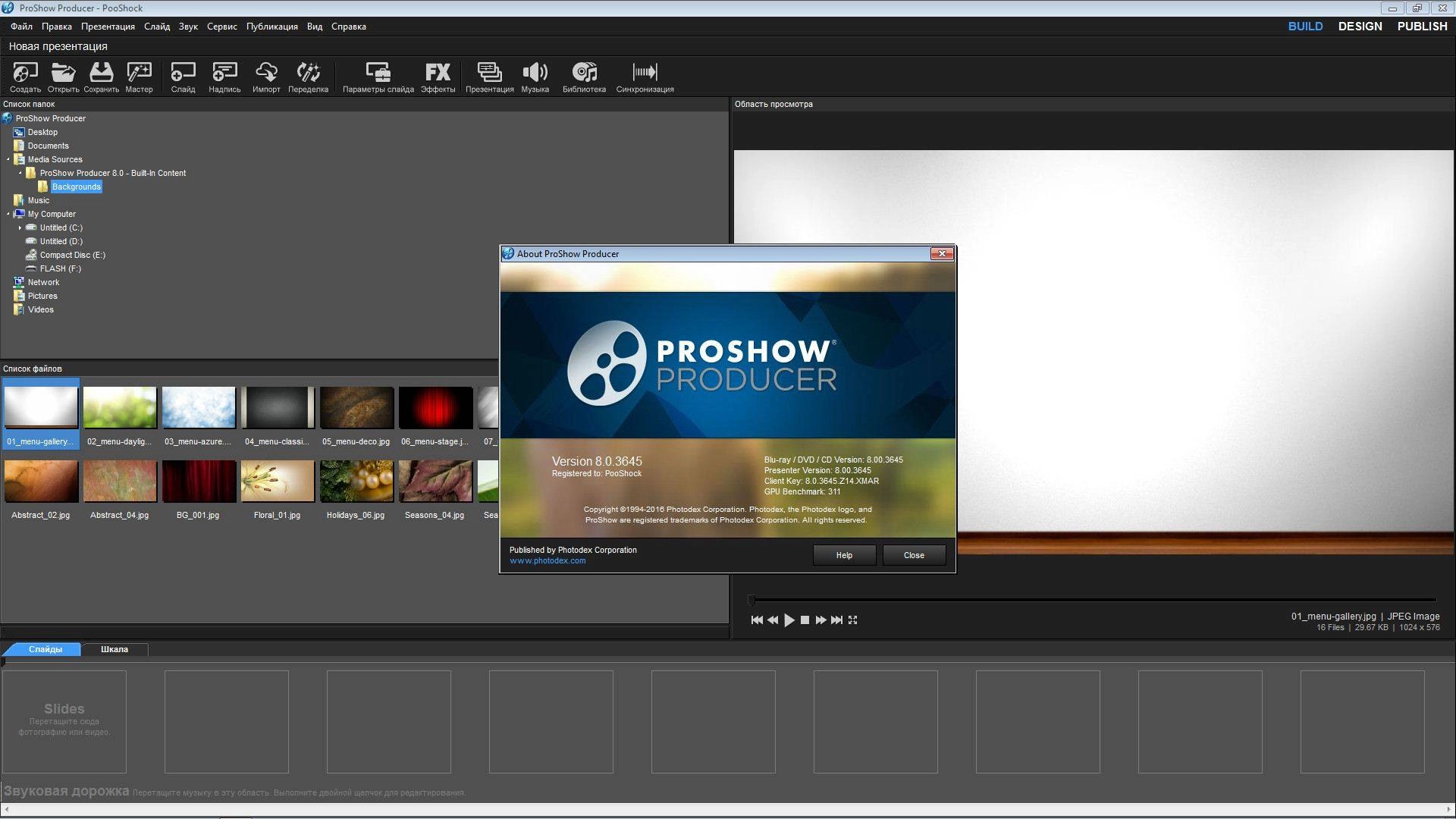The width and height of the screenshot is (1456, 819).
Task: Collapse the Media Sources tree node
Action: tap(8, 160)
